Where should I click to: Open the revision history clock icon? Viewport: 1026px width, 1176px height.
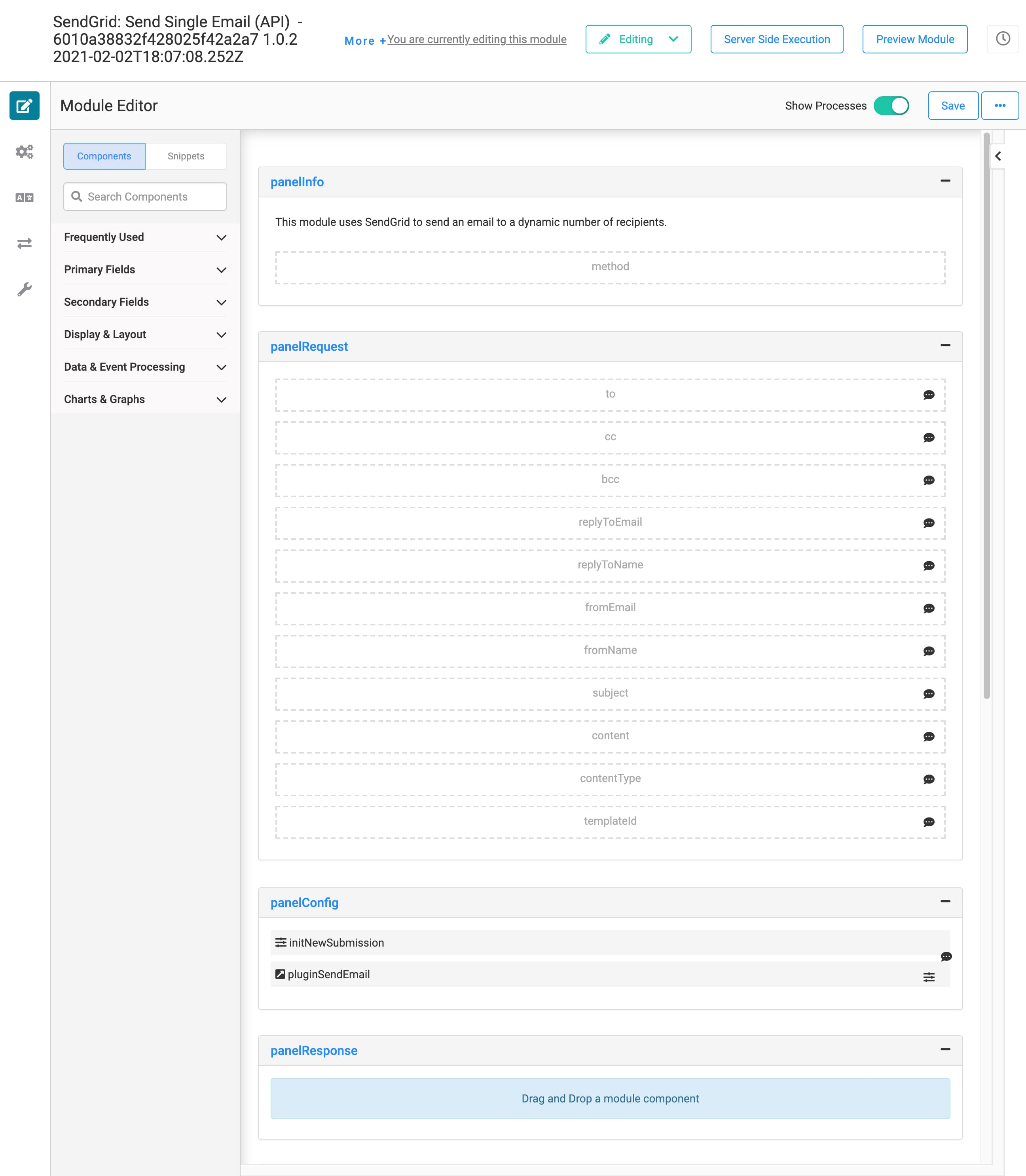[1003, 39]
